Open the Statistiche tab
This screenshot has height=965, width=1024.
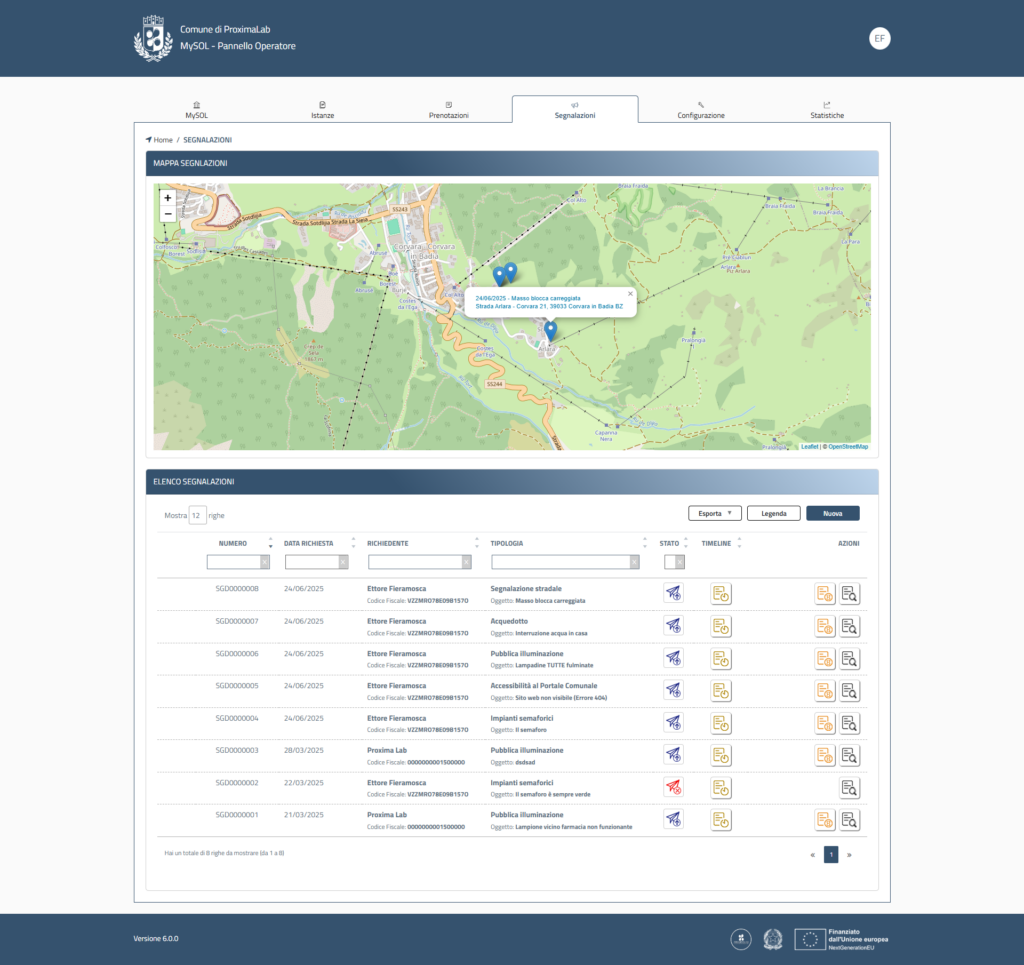tap(826, 110)
